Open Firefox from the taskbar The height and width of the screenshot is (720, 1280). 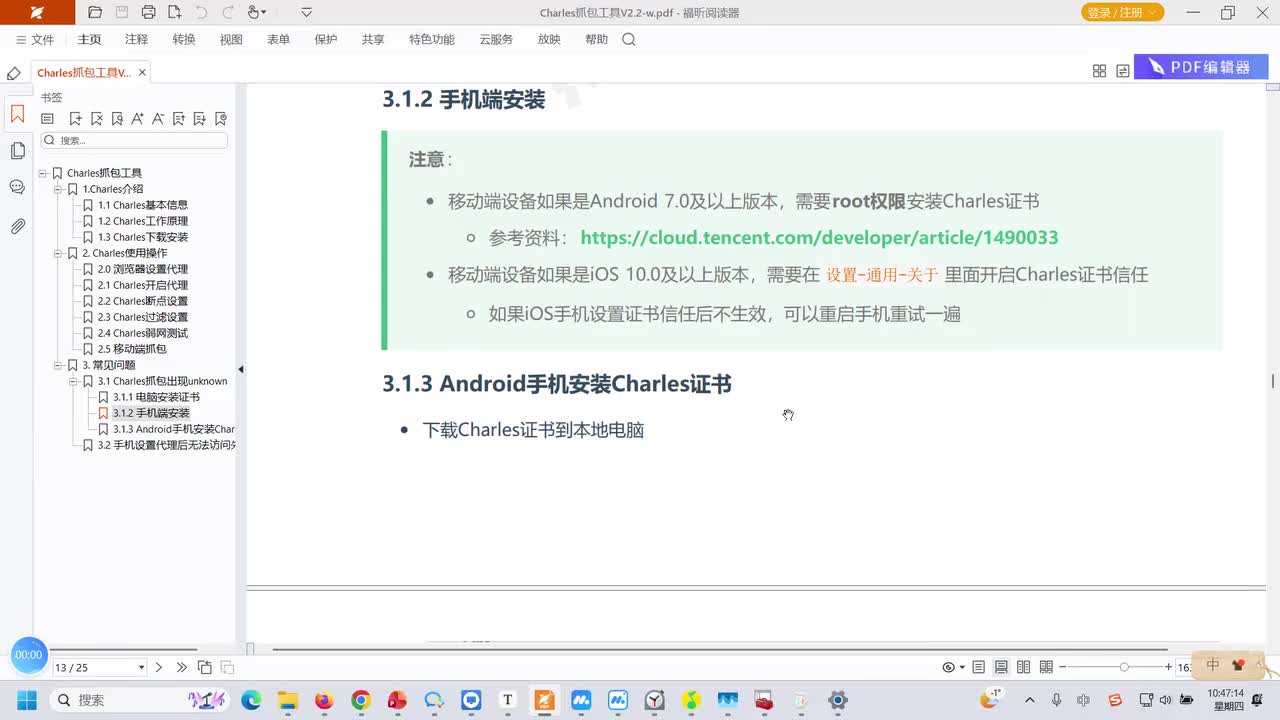(324, 700)
